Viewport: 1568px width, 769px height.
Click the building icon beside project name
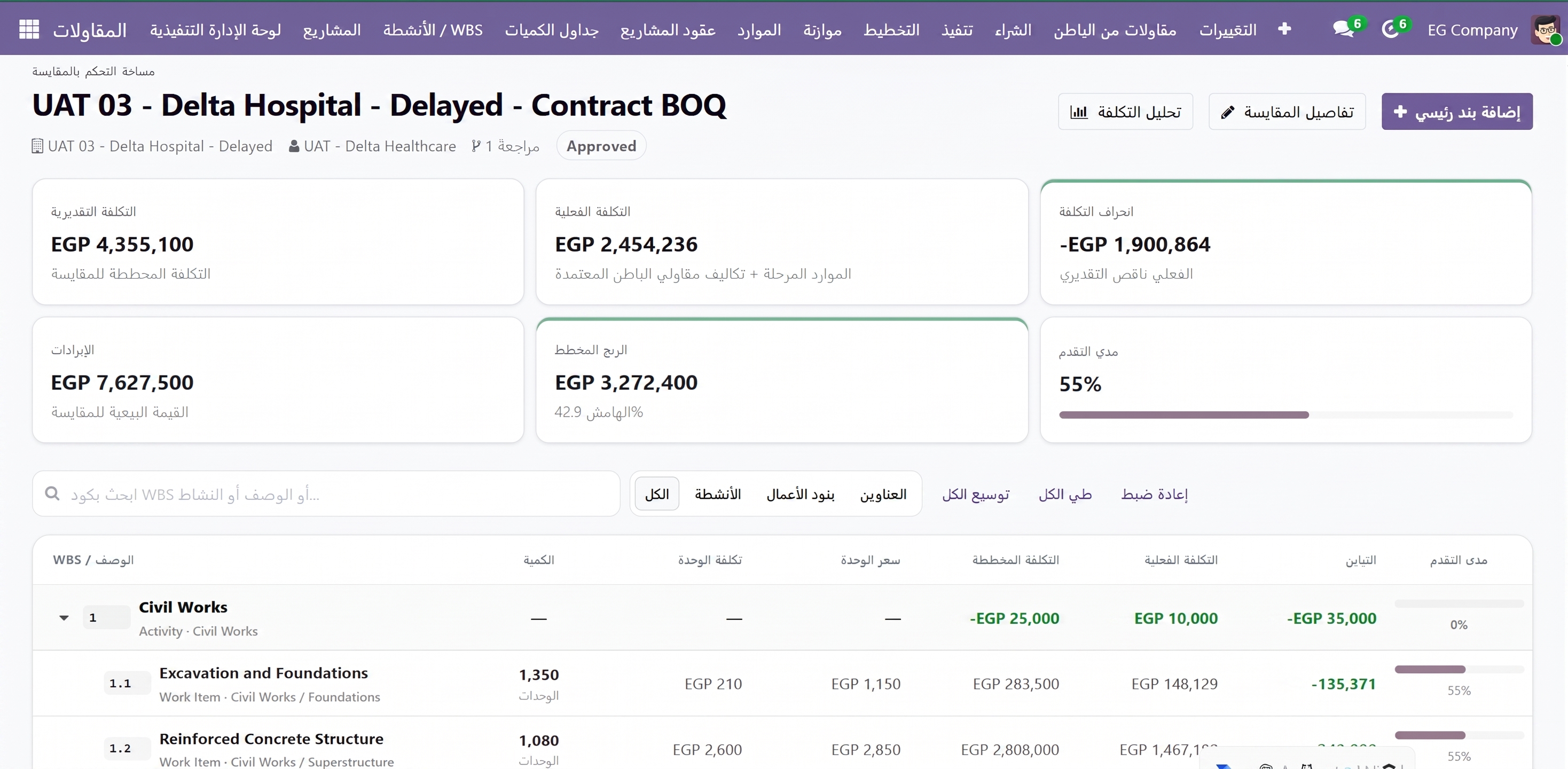[x=37, y=146]
